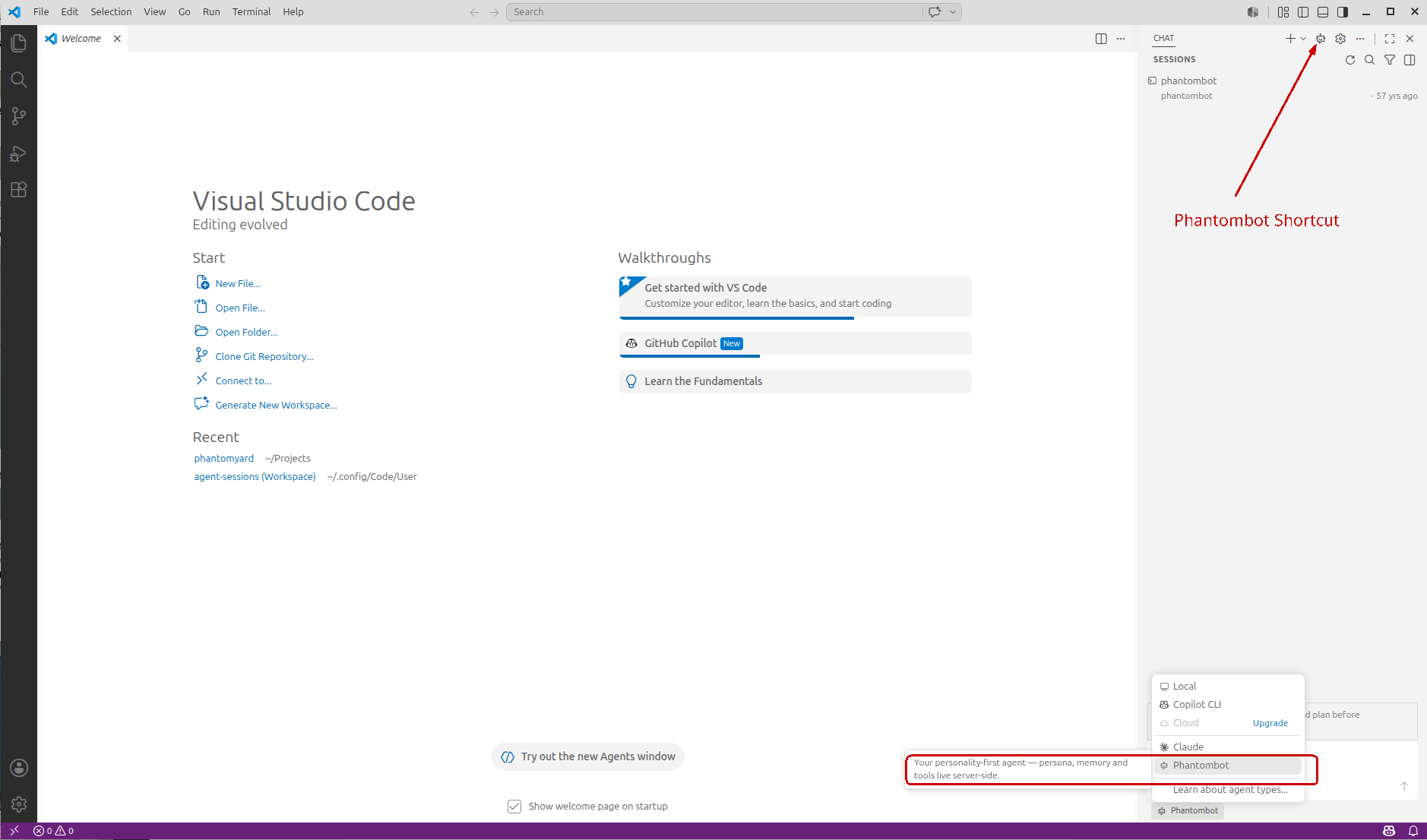Open the Learn the Fundamentals walkthrough
This screenshot has width=1427, height=840.
pos(796,381)
